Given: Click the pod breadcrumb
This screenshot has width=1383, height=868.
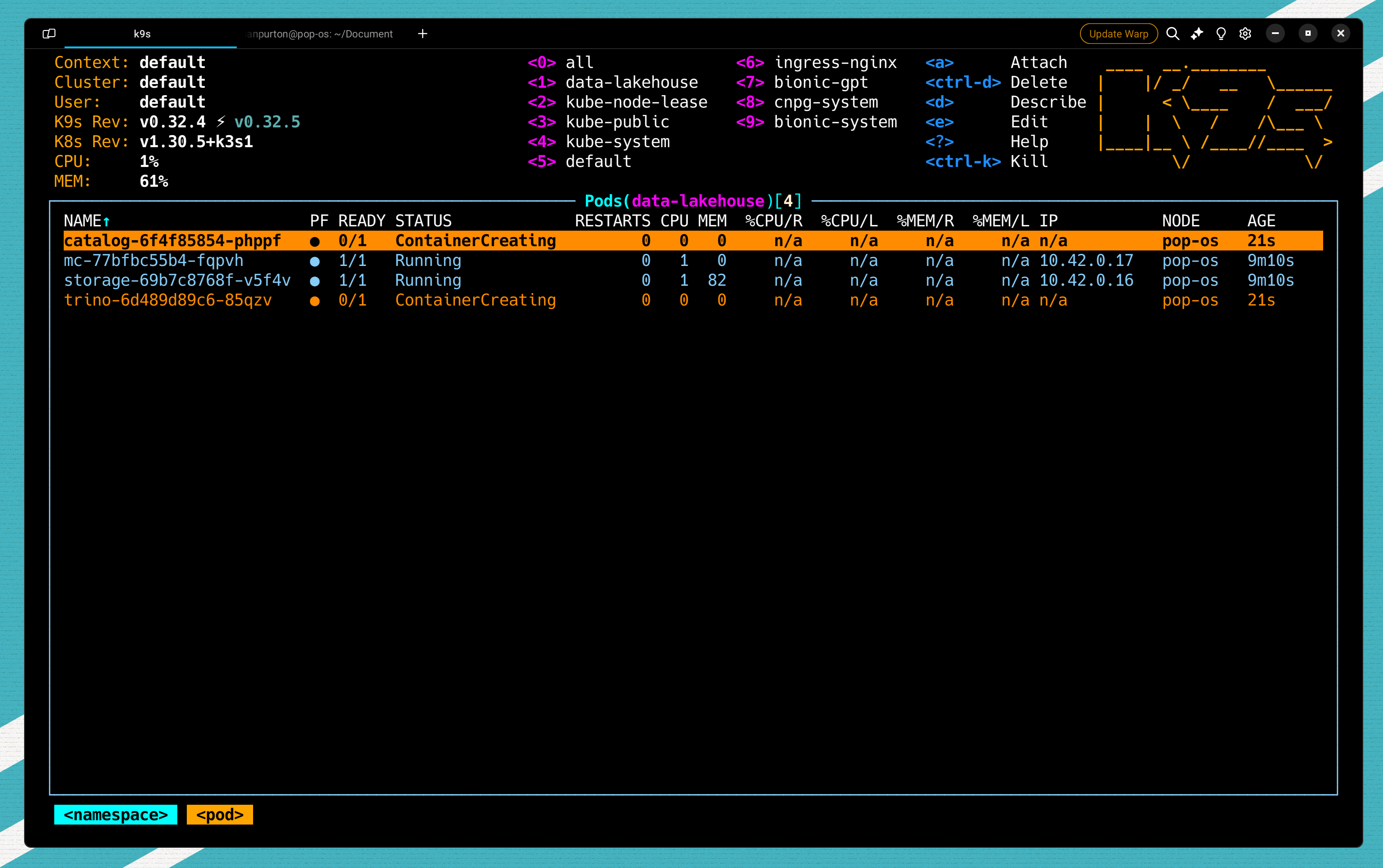Looking at the screenshot, I should coord(219,815).
